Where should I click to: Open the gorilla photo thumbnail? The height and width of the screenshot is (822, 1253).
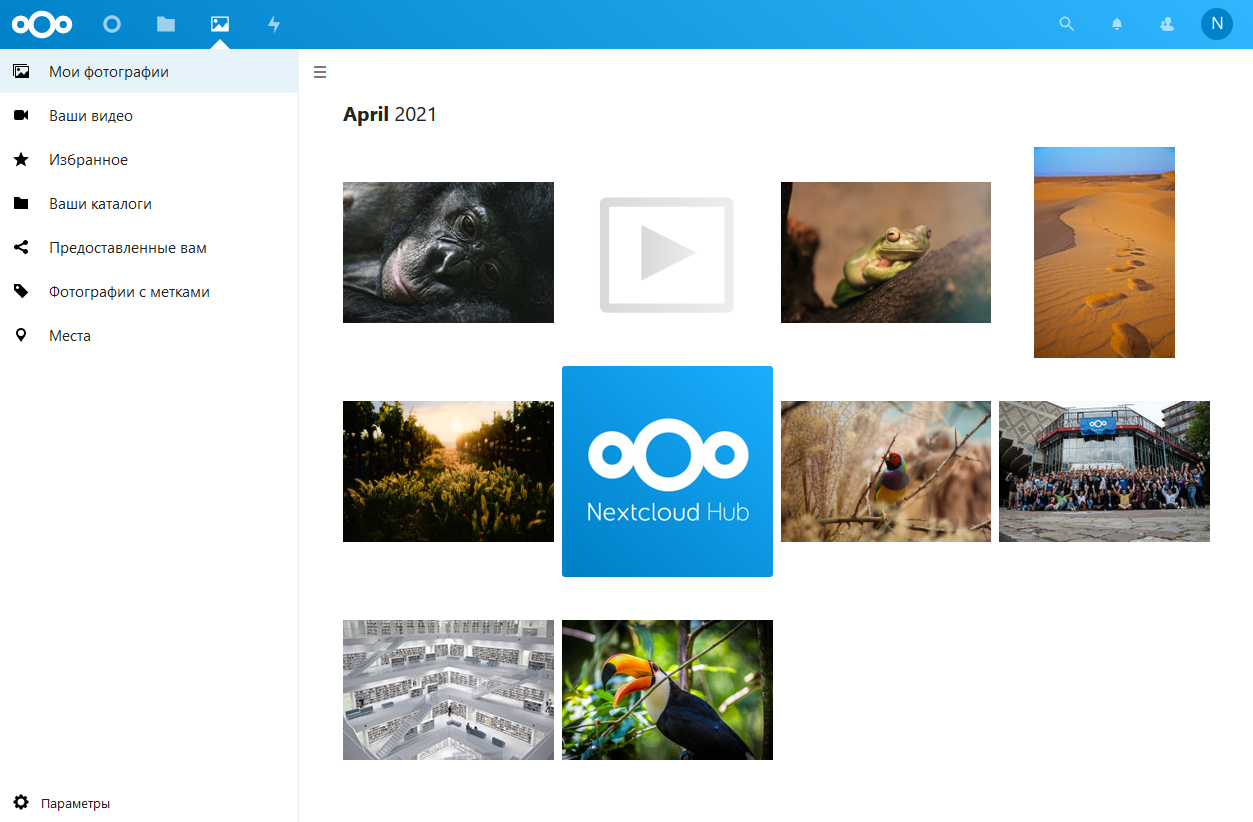coord(448,252)
